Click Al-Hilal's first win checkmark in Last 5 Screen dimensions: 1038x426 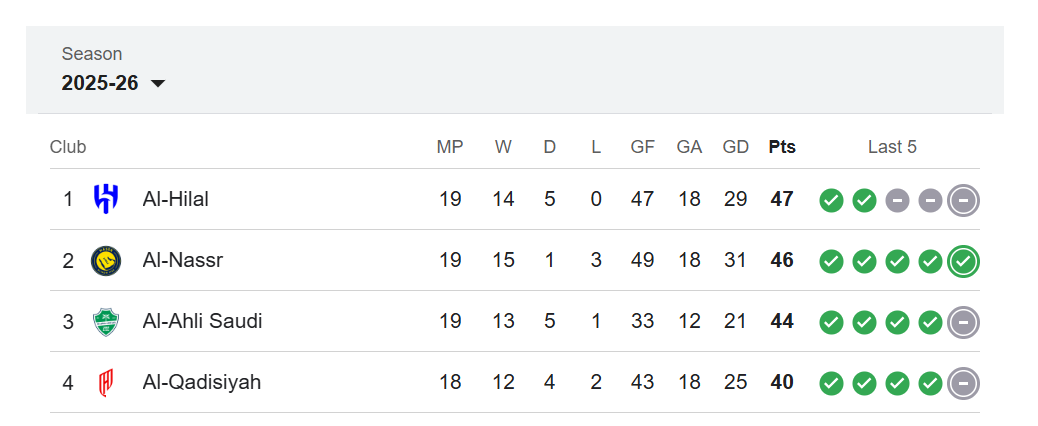(x=831, y=200)
